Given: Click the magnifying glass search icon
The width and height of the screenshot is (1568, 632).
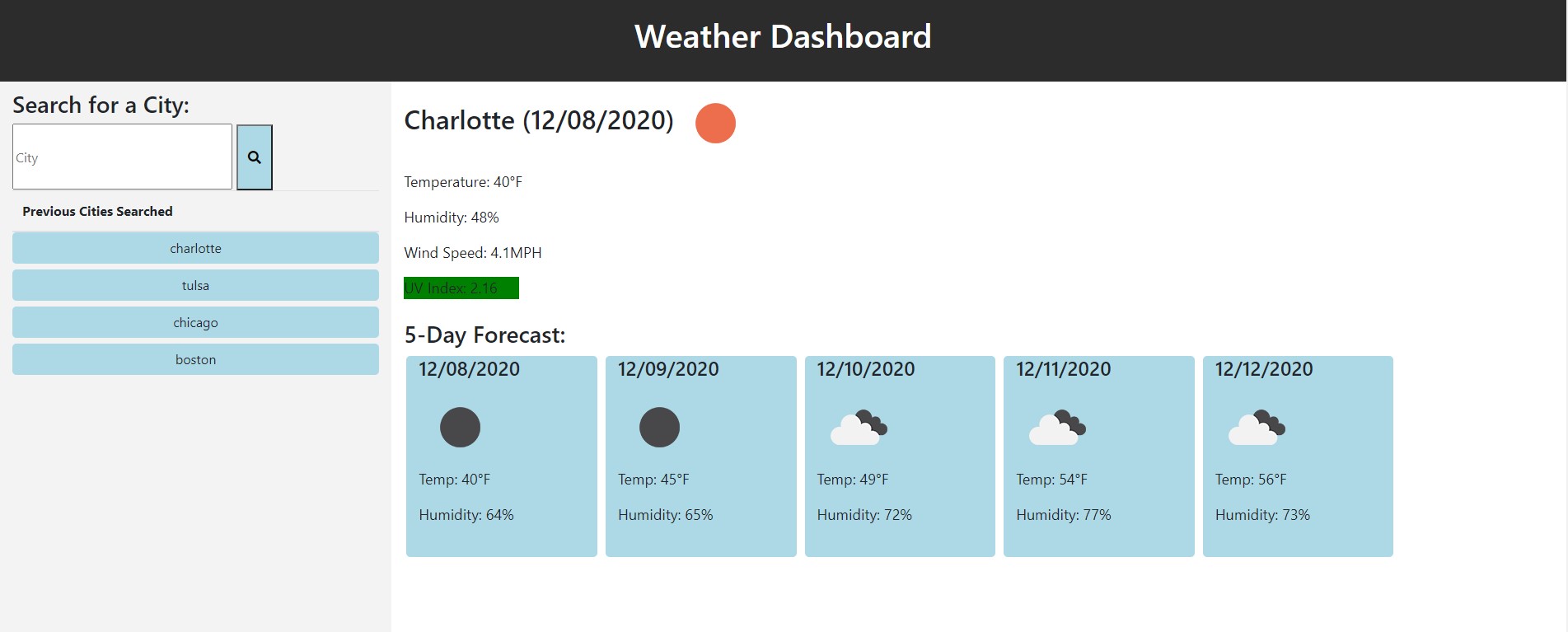Looking at the screenshot, I should [x=254, y=156].
